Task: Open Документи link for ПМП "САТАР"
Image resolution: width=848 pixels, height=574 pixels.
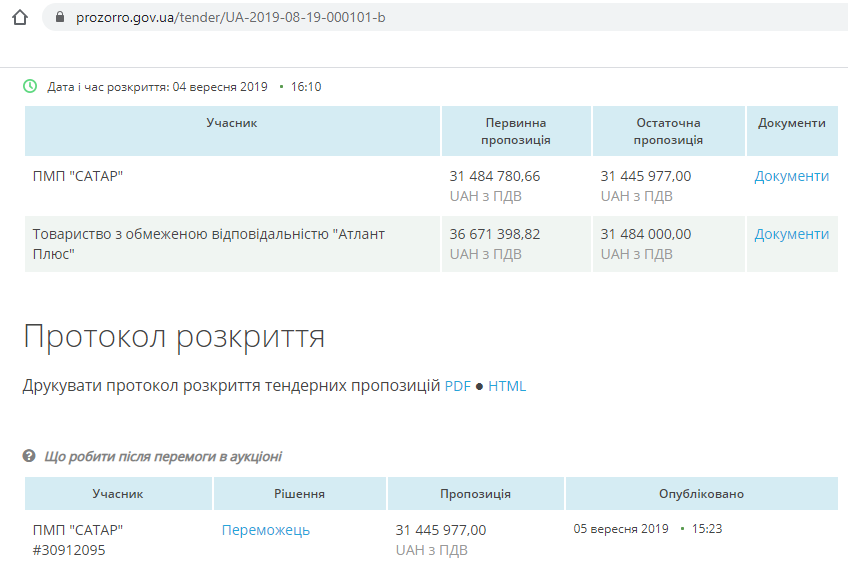Action: [x=791, y=176]
